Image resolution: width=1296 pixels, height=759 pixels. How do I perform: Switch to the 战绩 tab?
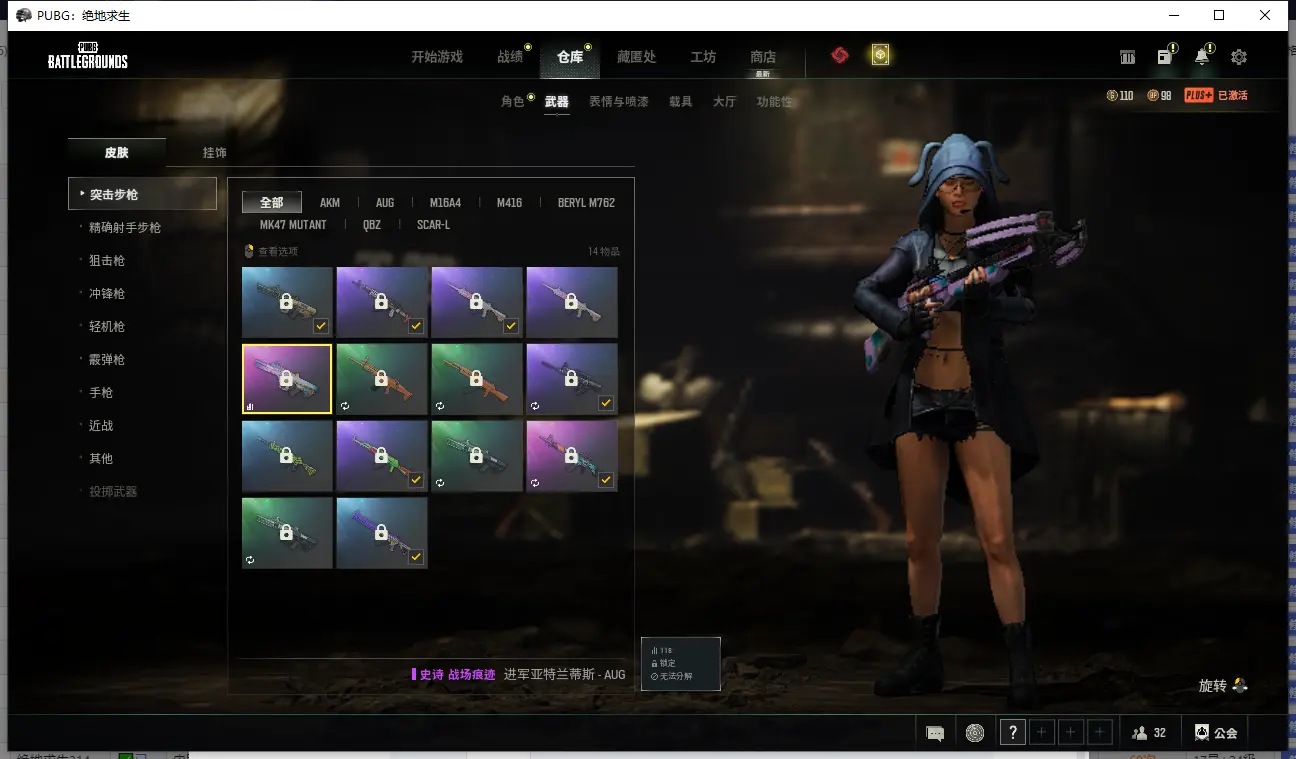510,57
